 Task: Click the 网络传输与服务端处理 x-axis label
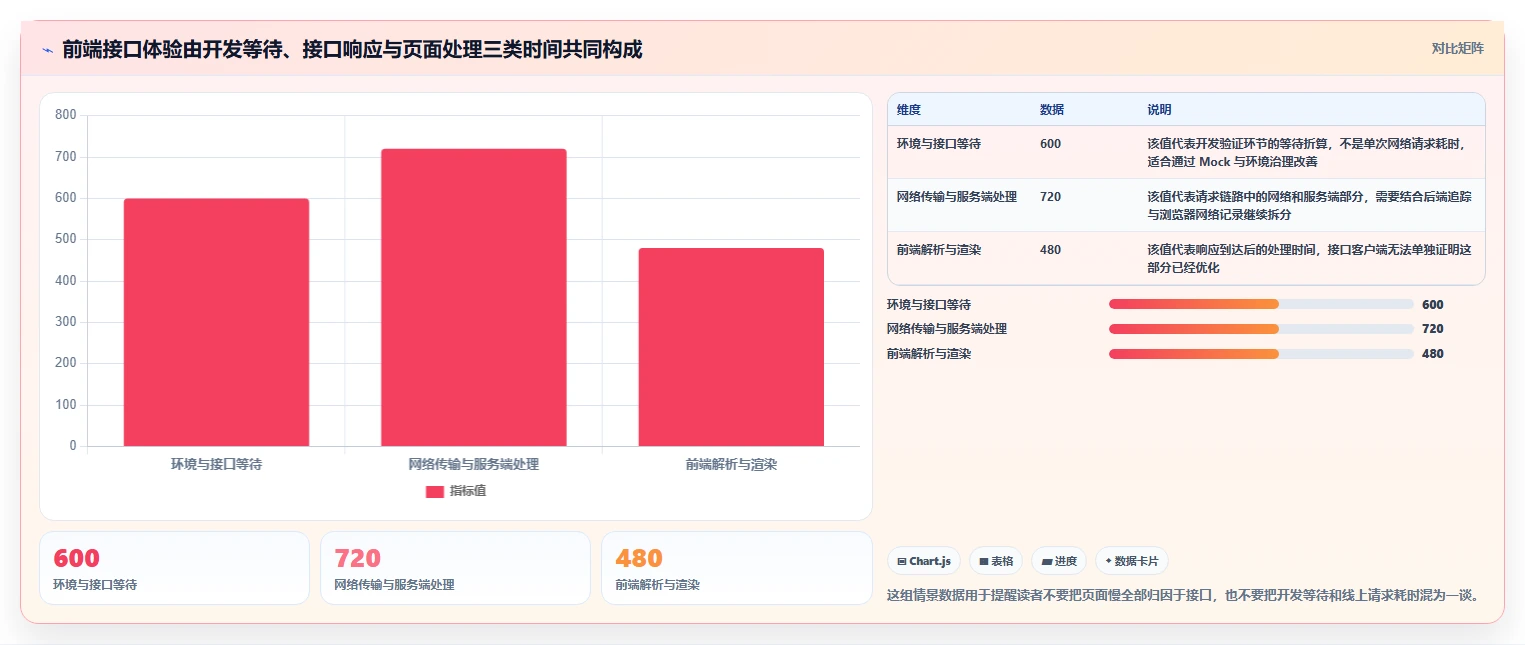474,464
